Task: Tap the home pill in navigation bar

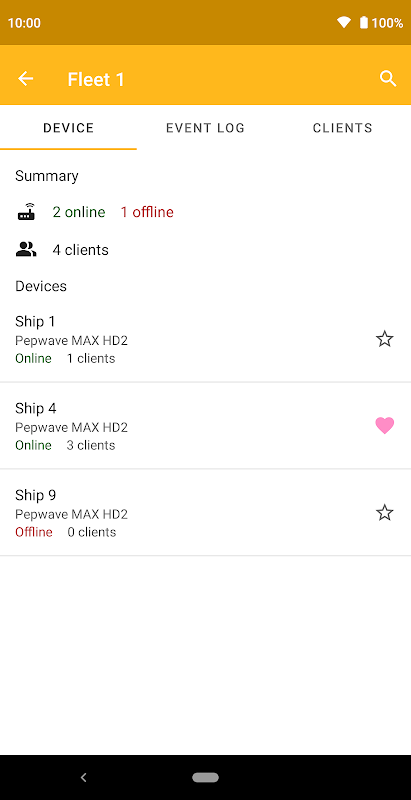Action: click(206, 778)
